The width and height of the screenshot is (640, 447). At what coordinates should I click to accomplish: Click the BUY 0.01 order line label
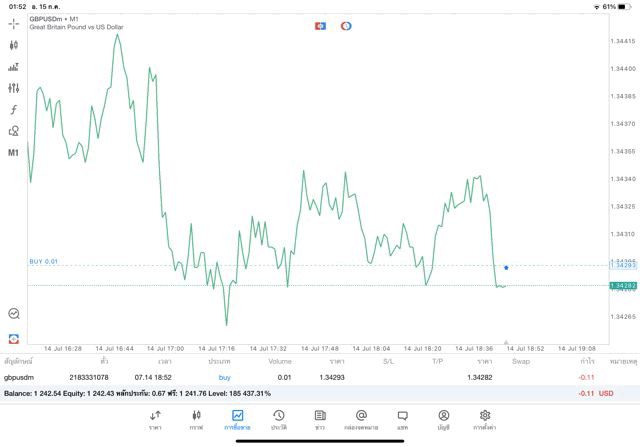click(43, 261)
